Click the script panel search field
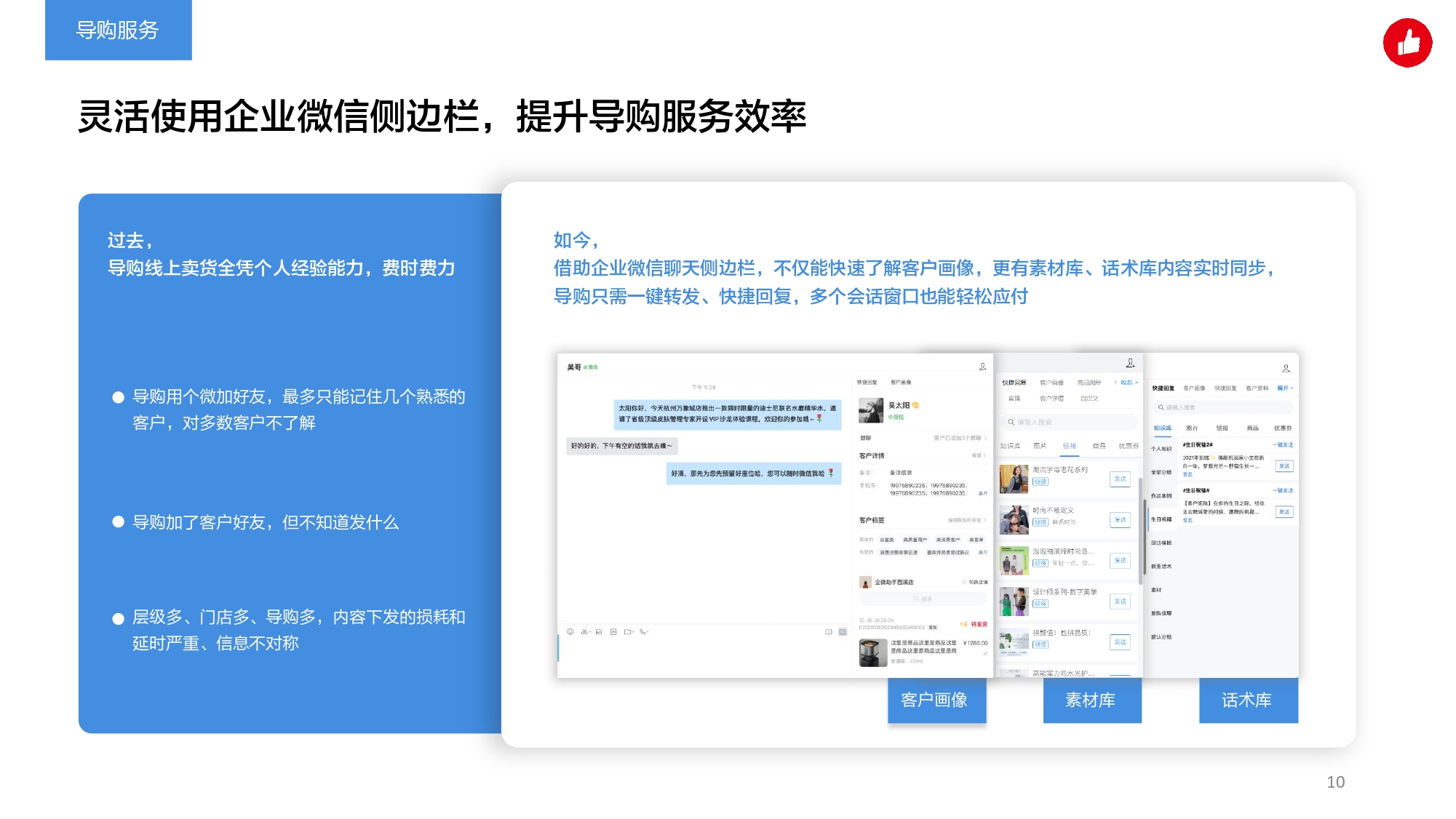 pos(1222,407)
